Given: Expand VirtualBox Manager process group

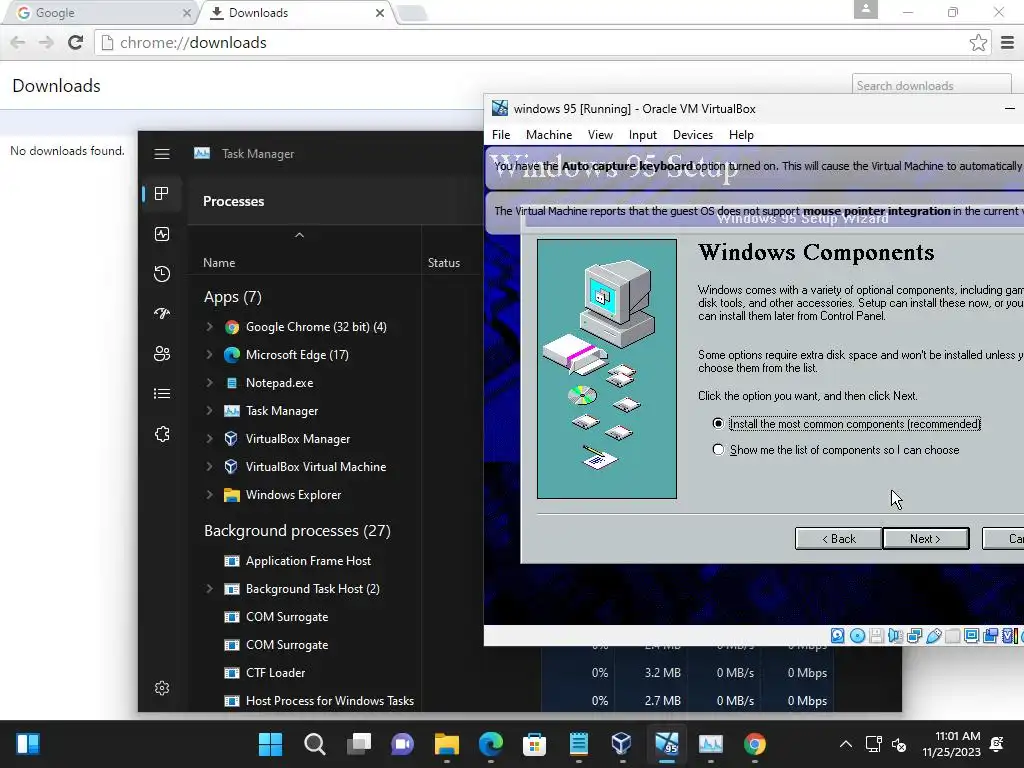Looking at the screenshot, I should [209, 439].
